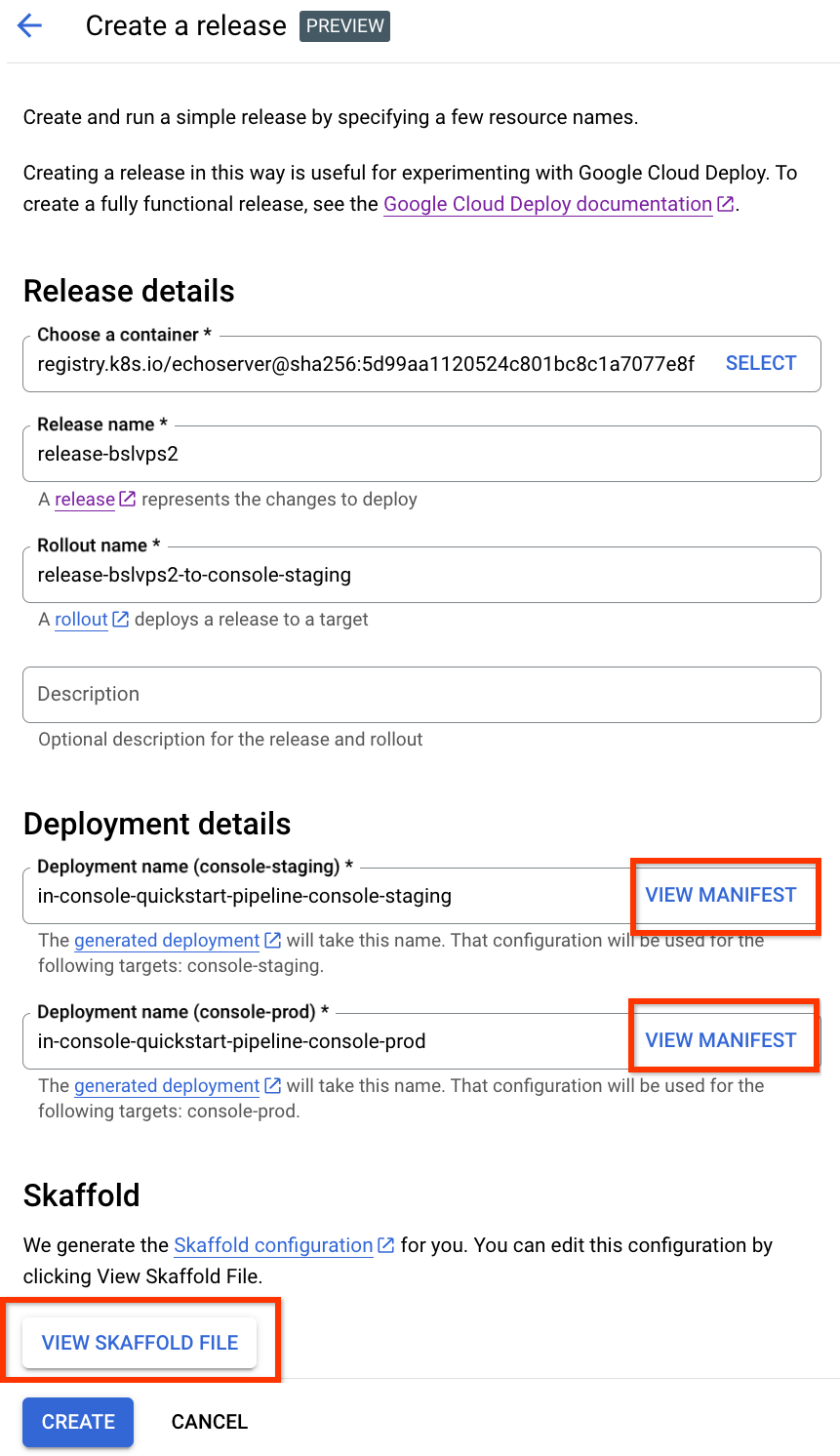Open the external link icon beside Skaffold configuration

(x=386, y=1245)
